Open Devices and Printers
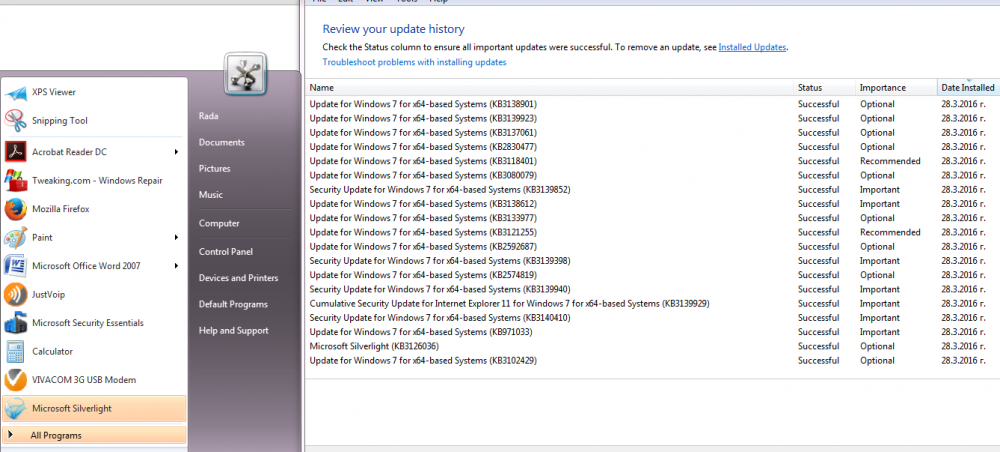1000x452 pixels. [238, 278]
